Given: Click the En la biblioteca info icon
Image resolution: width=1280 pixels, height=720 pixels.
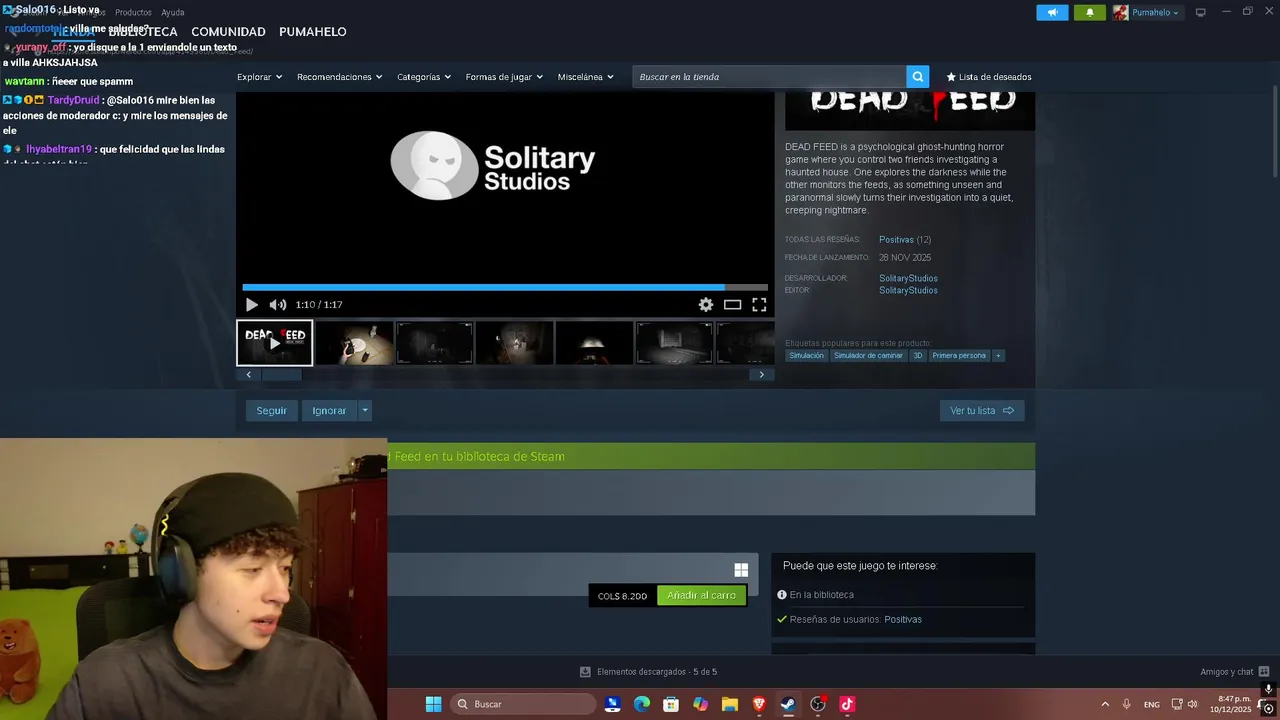Looking at the screenshot, I should [x=782, y=595].
